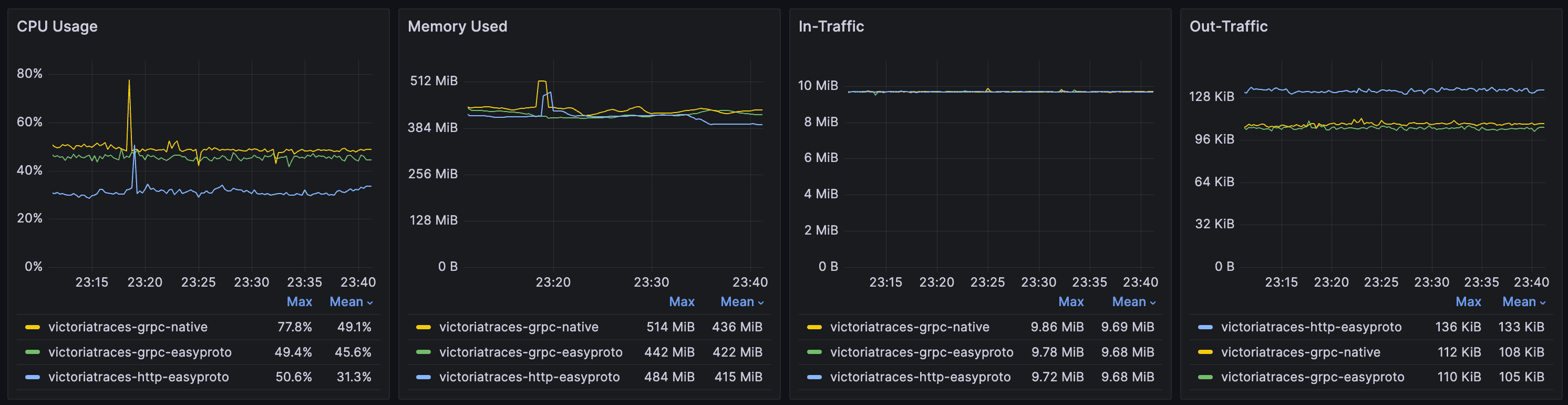1568x405 pixels.
Task: Click yellow grpc-native color swatch in CPU Usage
Action: pyautogui.click(x=32, y=327)
